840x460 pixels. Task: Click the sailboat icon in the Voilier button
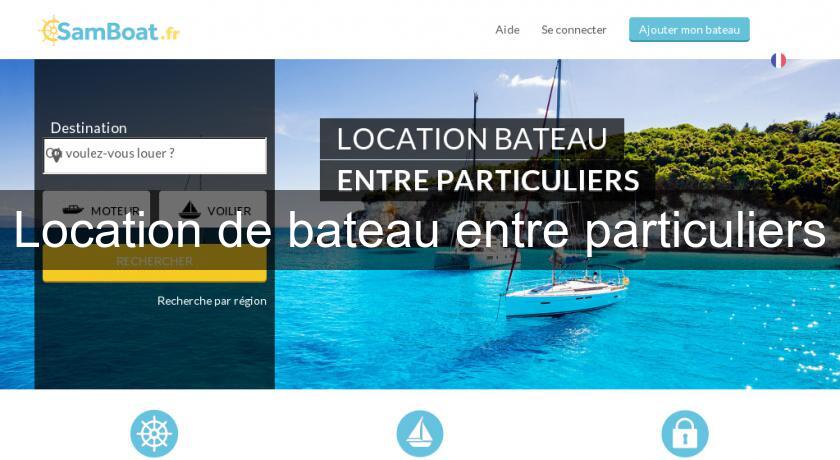tap(190, 209)
